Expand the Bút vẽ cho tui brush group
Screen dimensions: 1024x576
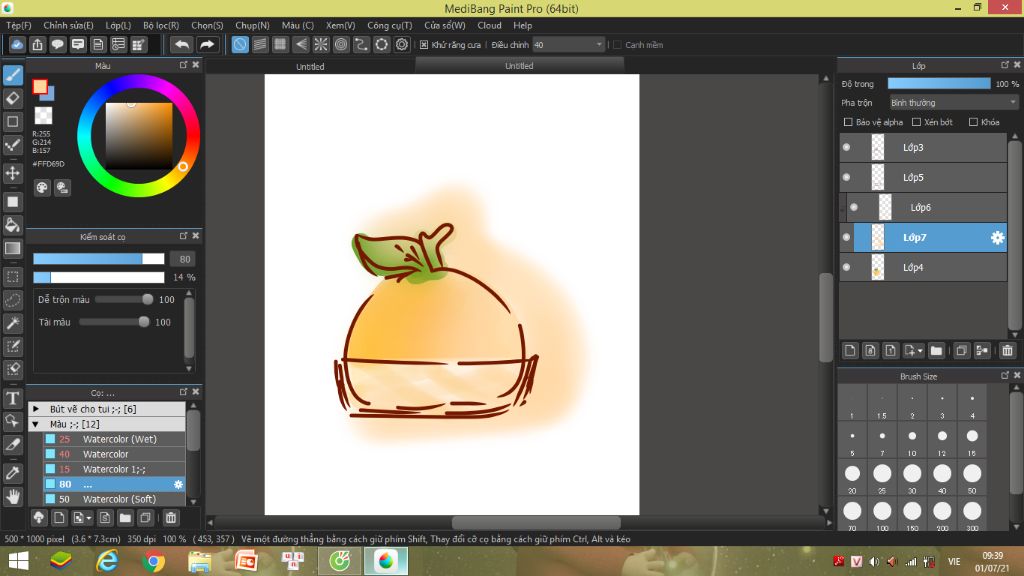tap(37, 409)
